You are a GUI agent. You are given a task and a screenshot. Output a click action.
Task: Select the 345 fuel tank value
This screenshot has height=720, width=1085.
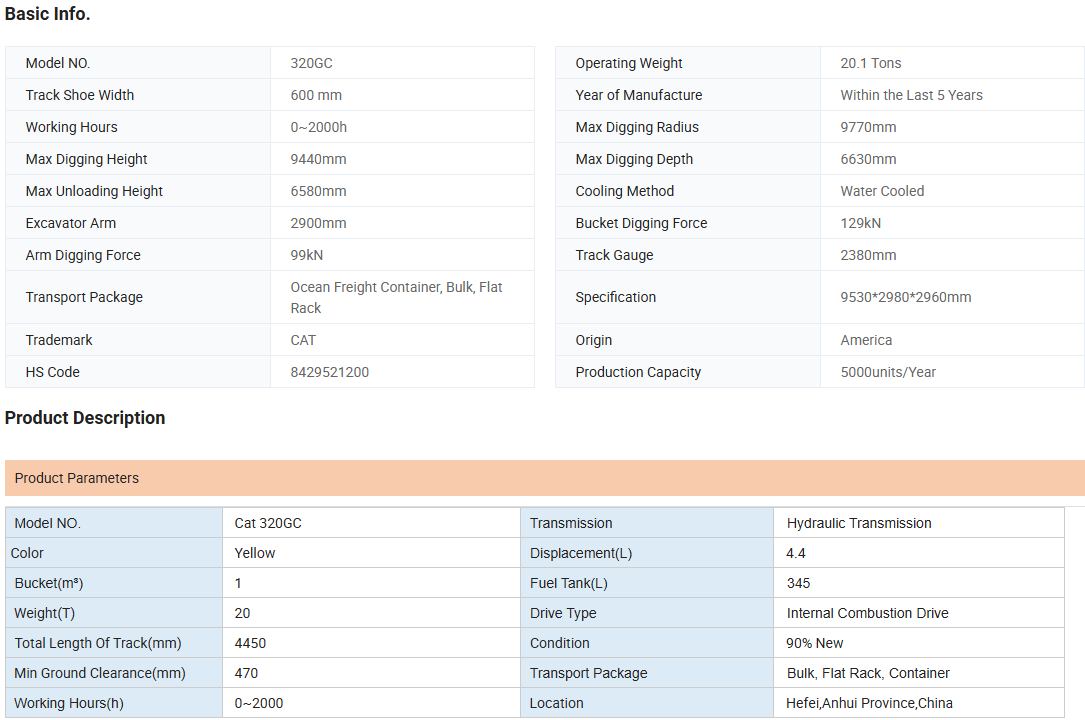(x=799, y=583)
